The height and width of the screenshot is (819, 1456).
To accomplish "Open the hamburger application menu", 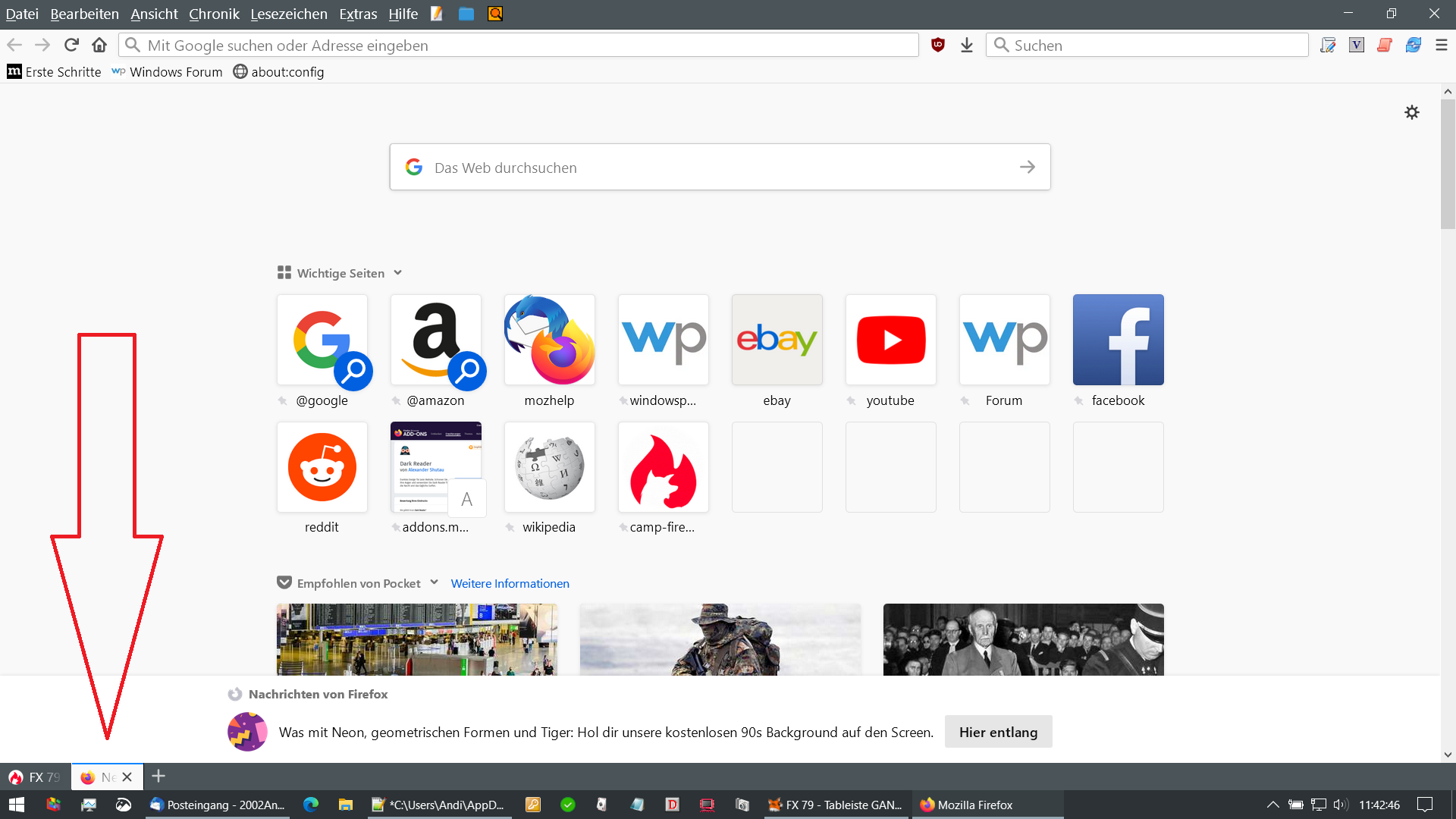I will point(1442,45).
